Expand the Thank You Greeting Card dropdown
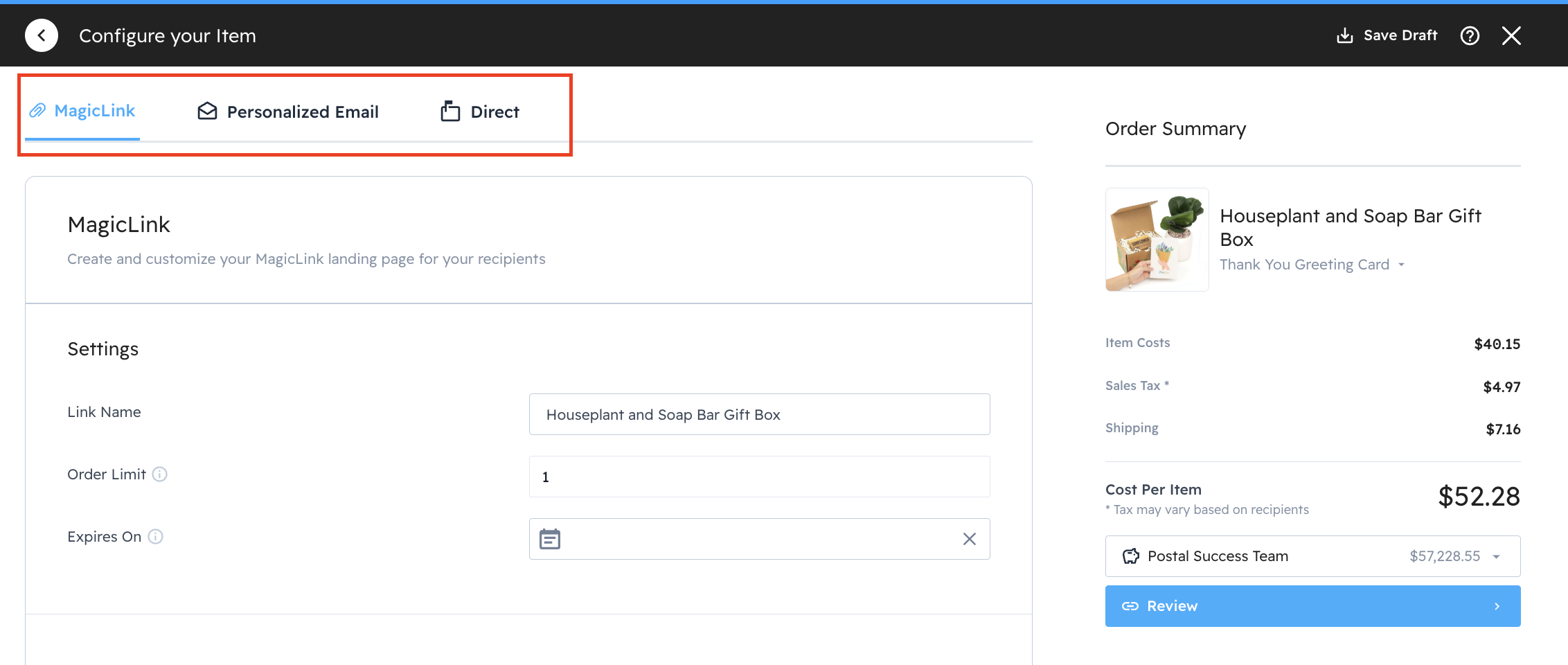The height and width of the screenshot is (665, 1568). [x=1401, y=265]
